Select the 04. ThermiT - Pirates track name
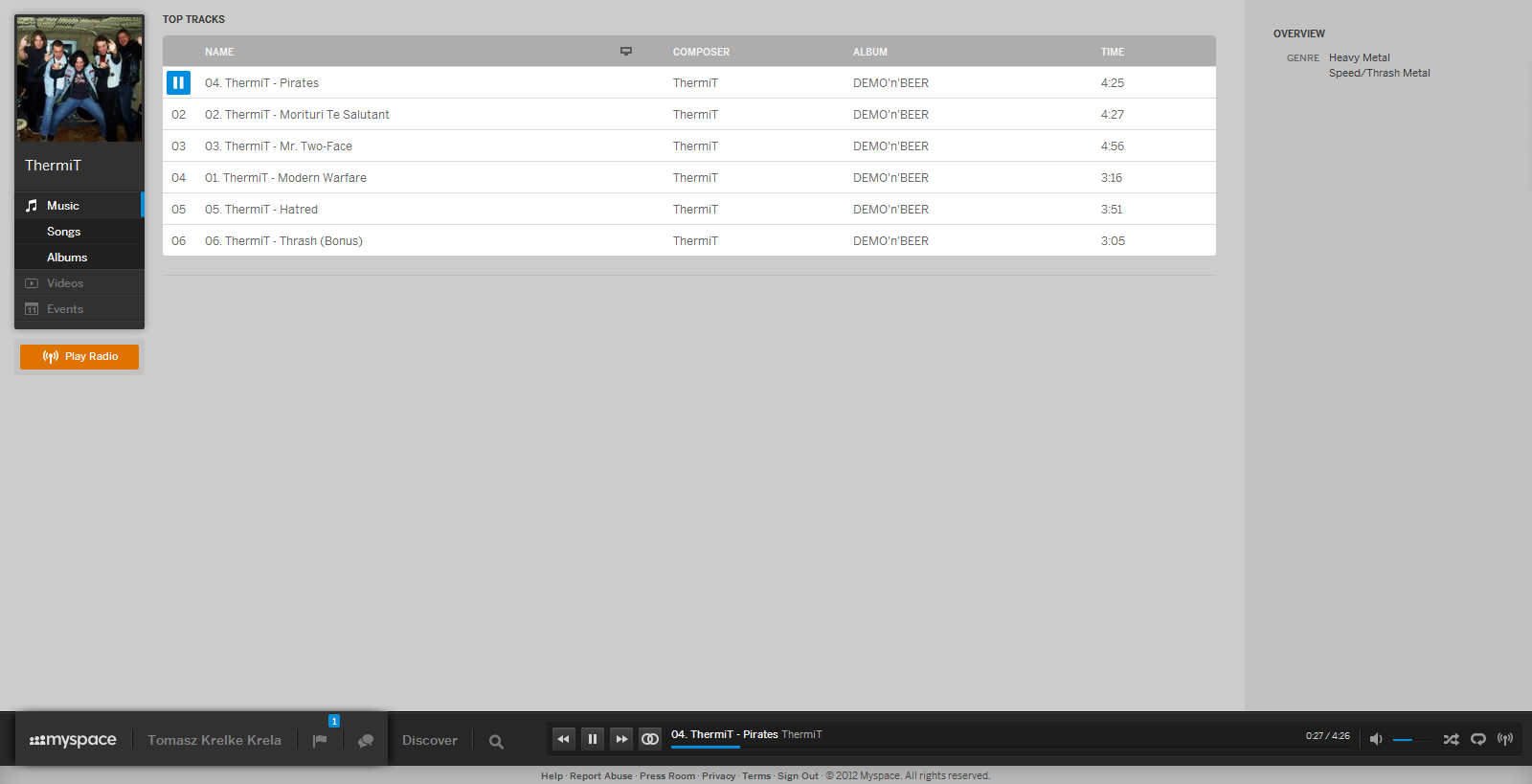Image resolution: width=1532 pixels, height=784 pixels. [x=261, y=83]
